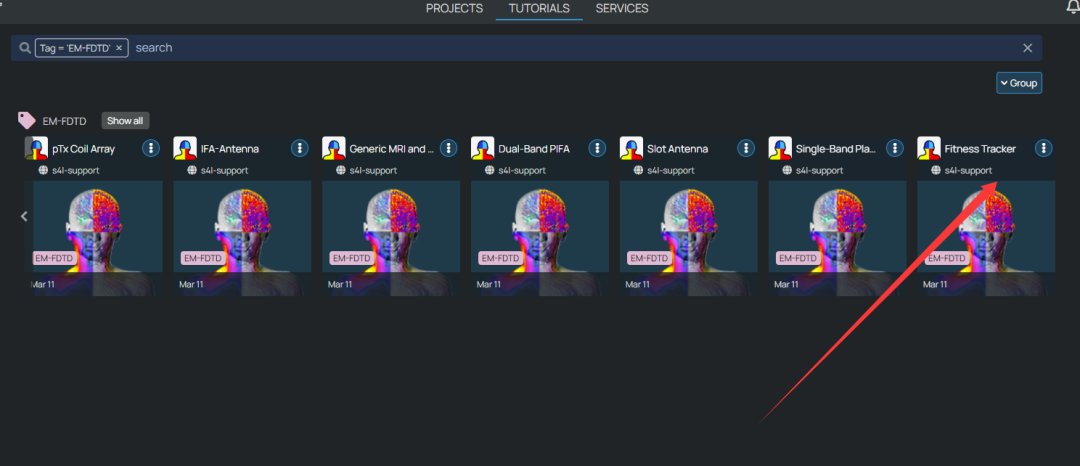Open the Fitness Tracker three-dot menu
Image resolution: width=1080 pixels, height=466 pixels.
click(x=1043, y=148)
